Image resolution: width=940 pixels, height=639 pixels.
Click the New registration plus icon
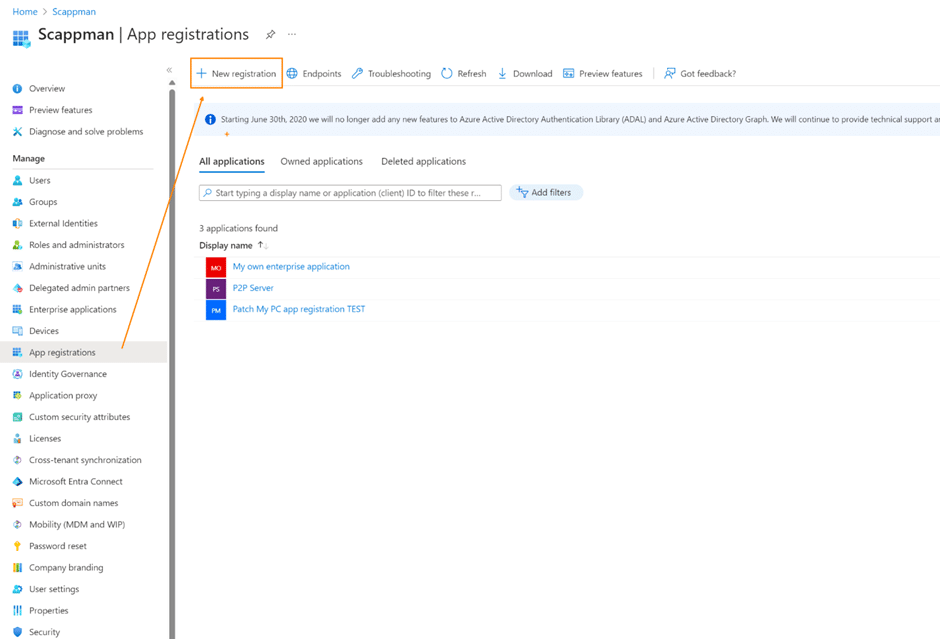[x=201, y=73]
